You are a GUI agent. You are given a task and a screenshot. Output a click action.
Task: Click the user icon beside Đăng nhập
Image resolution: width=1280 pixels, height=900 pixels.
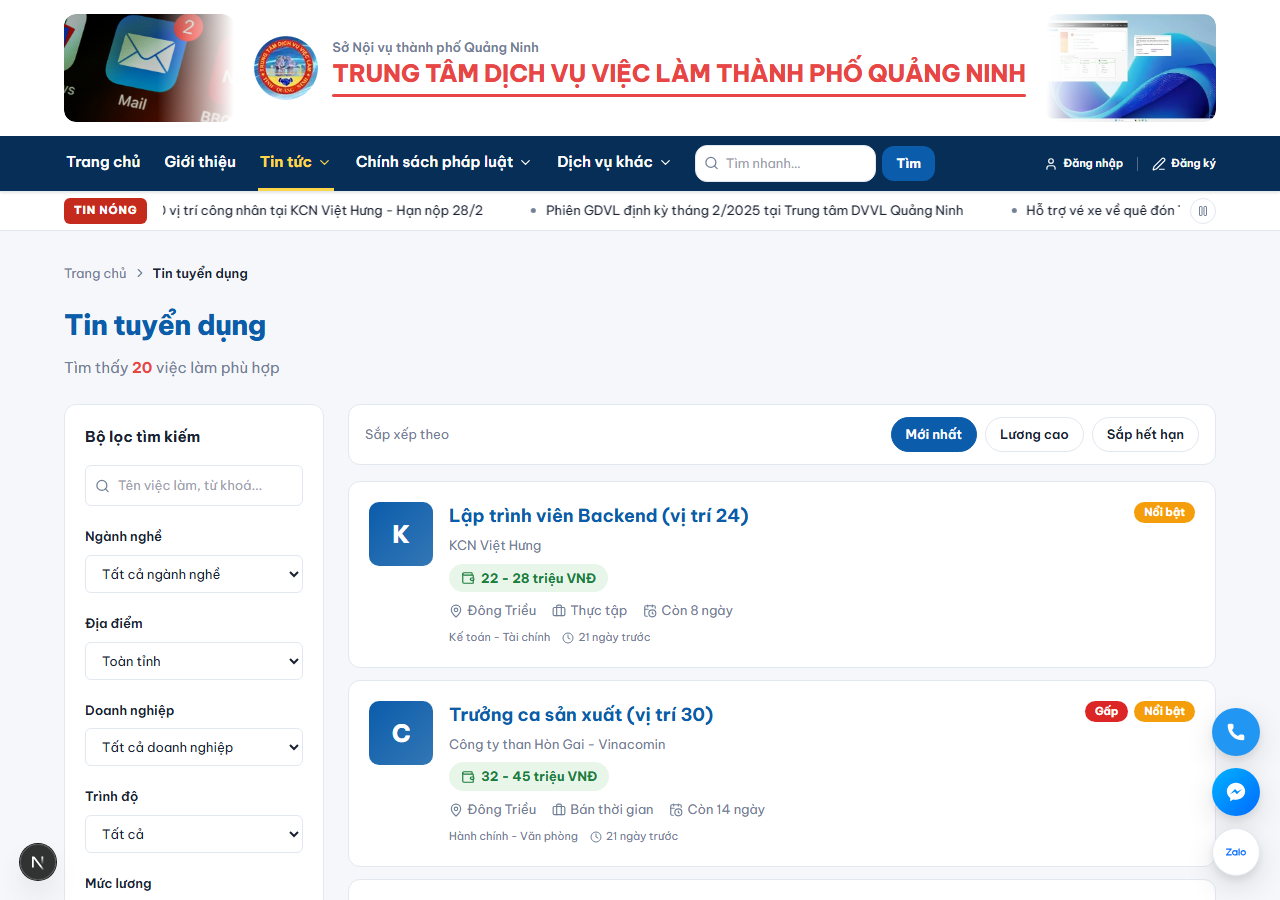coord(1051,164)
